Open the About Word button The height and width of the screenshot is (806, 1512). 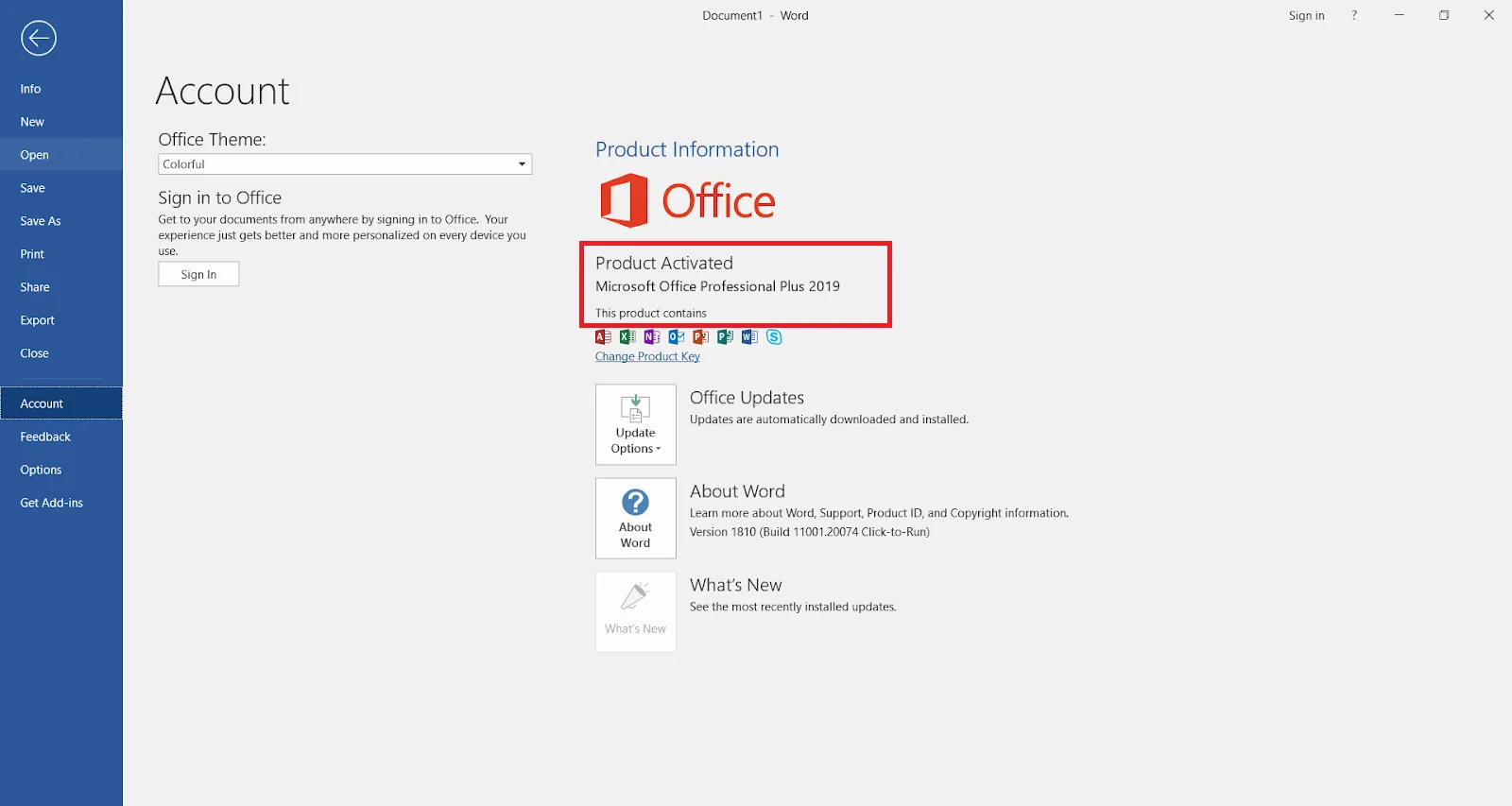click(x=636, y=519)
